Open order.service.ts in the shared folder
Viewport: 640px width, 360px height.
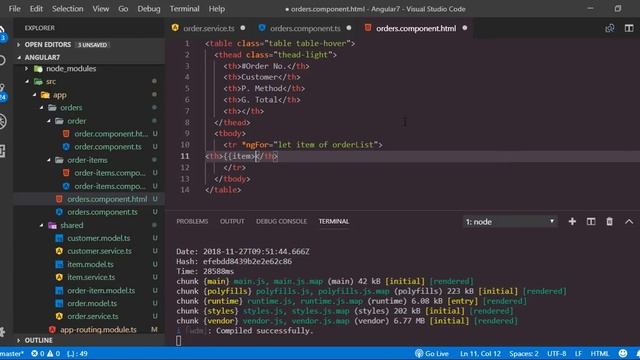coord(93,316)
